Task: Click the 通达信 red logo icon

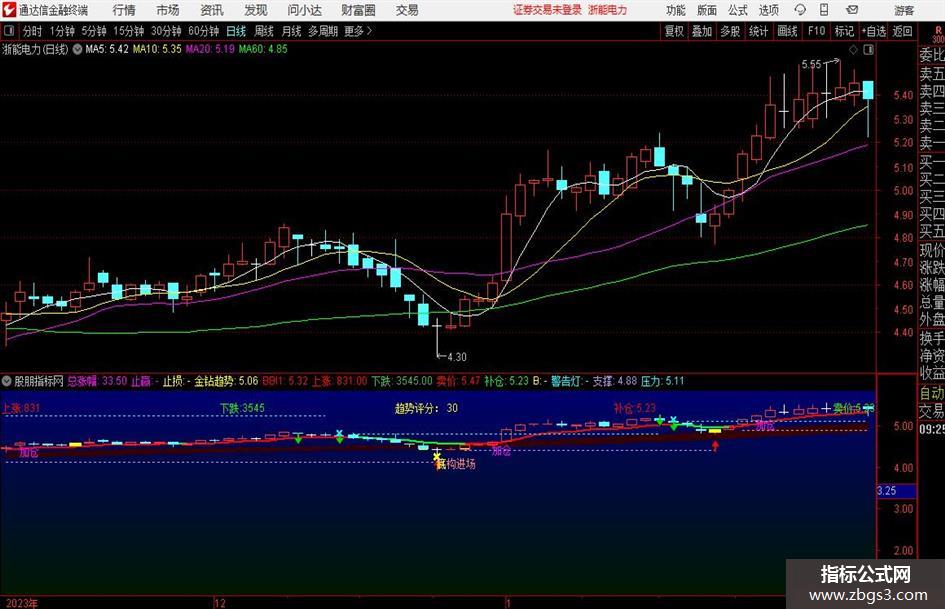Action: (8, 10)
